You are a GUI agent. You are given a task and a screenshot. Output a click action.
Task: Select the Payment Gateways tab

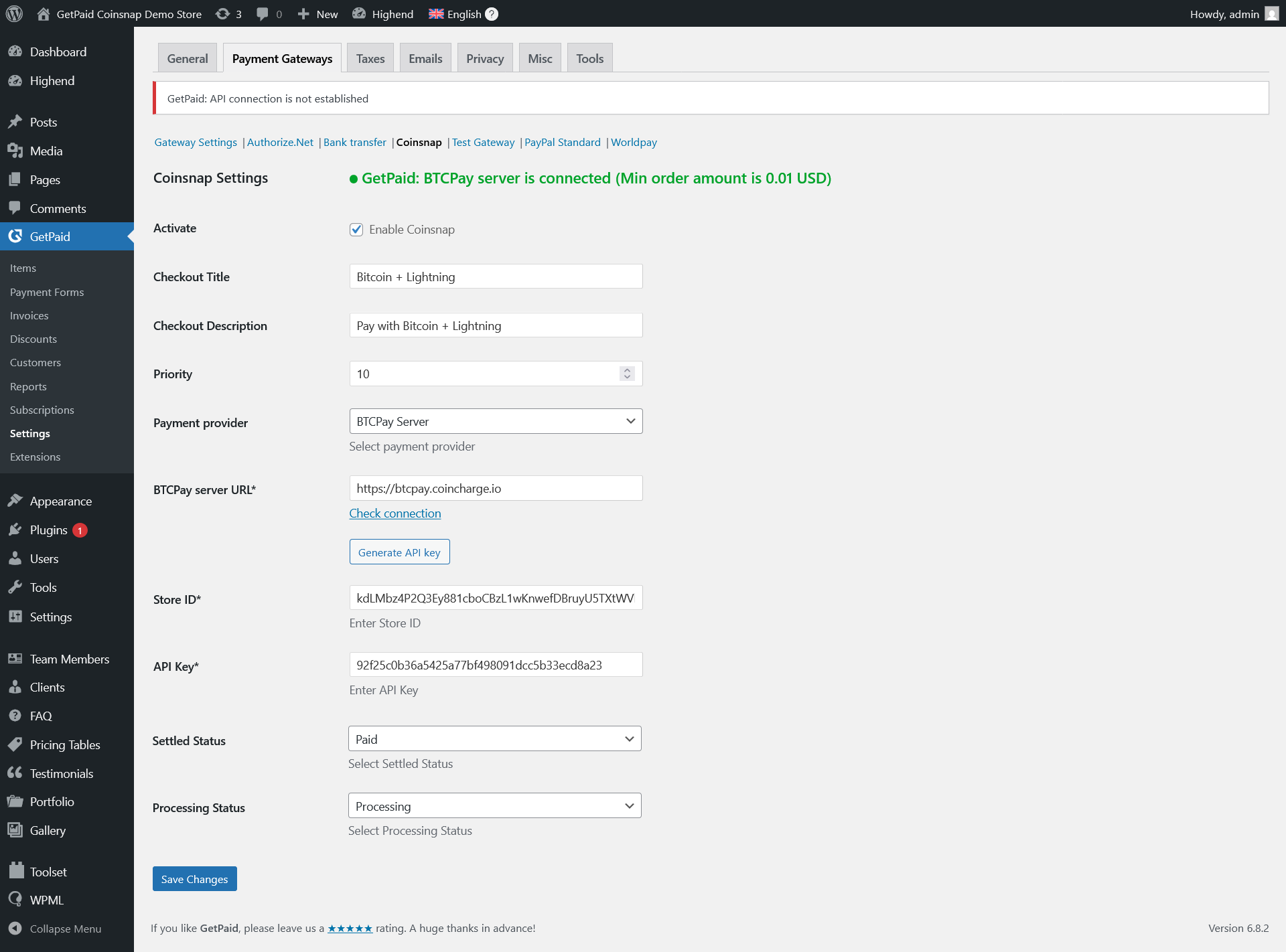[282, 58]
